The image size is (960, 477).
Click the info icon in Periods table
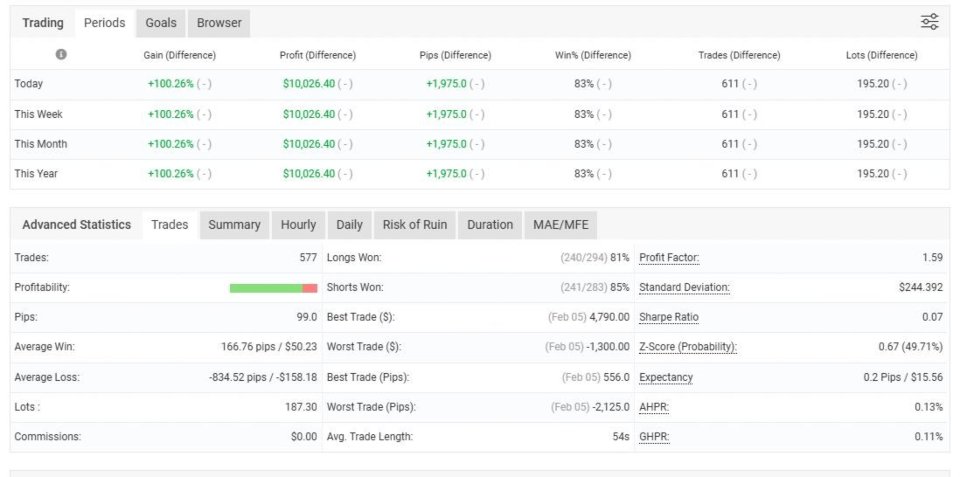point(61,54)
